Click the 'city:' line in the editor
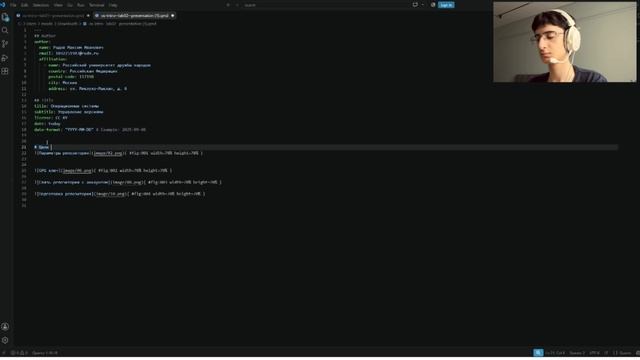The width and height of the screenshot is (640, 360). pyautogui.click(x=62, y=82)
